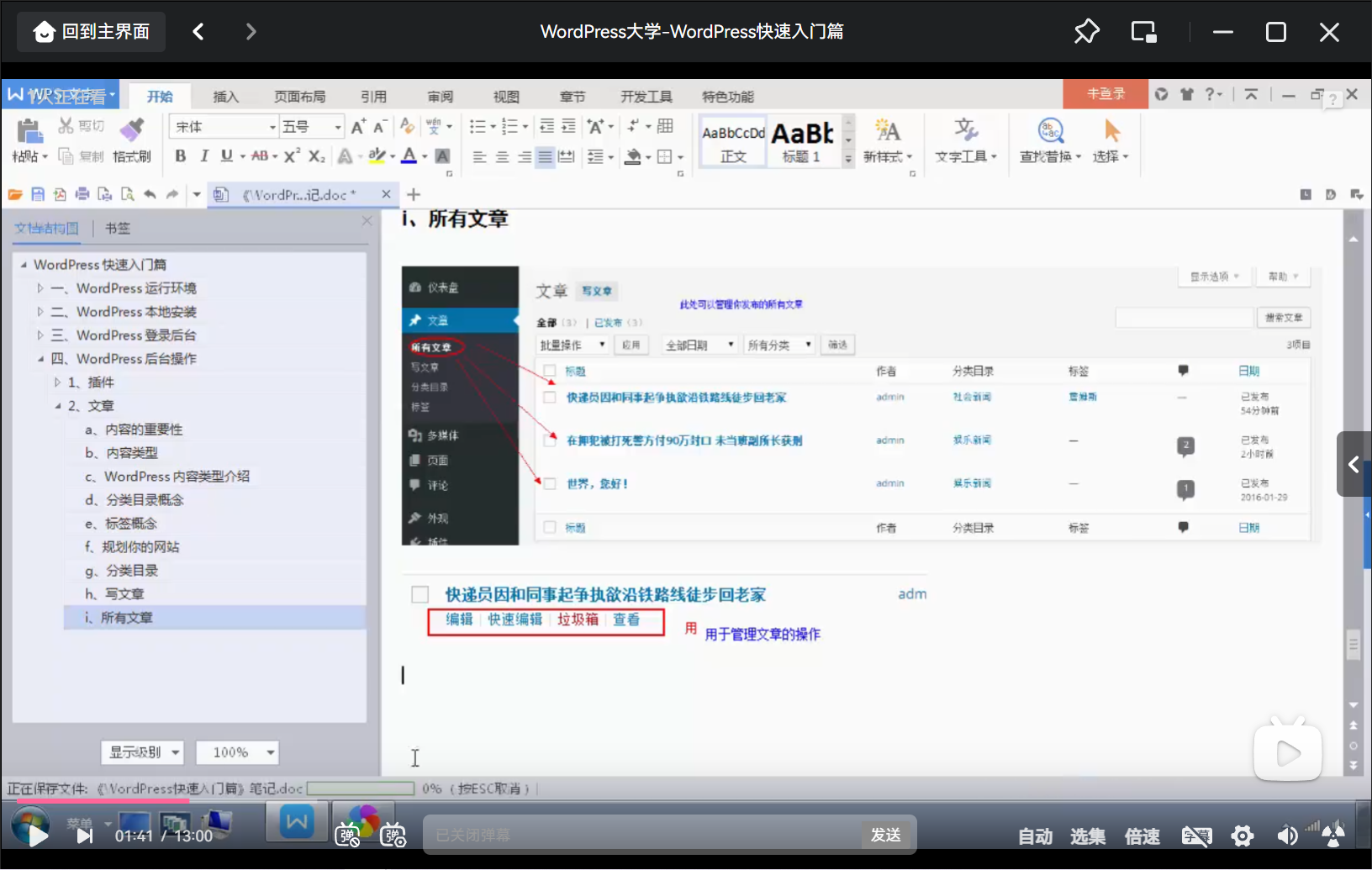Switch to mini player mode icon

[x=1143, y=32]
